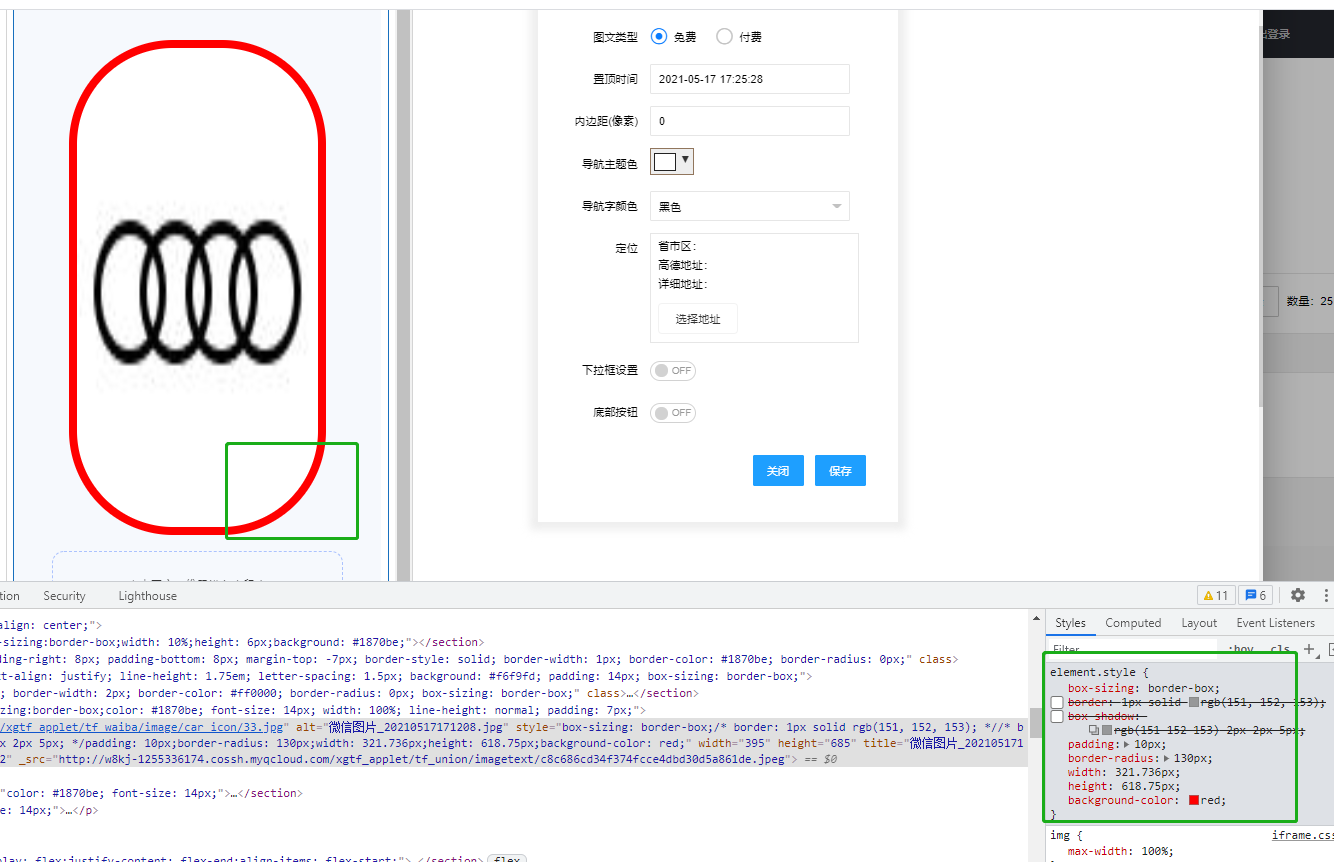This screenshot has height=862, width=1334.
Task: Open the 导航主题色 color picker arrow
Action: tap(685, 159)
